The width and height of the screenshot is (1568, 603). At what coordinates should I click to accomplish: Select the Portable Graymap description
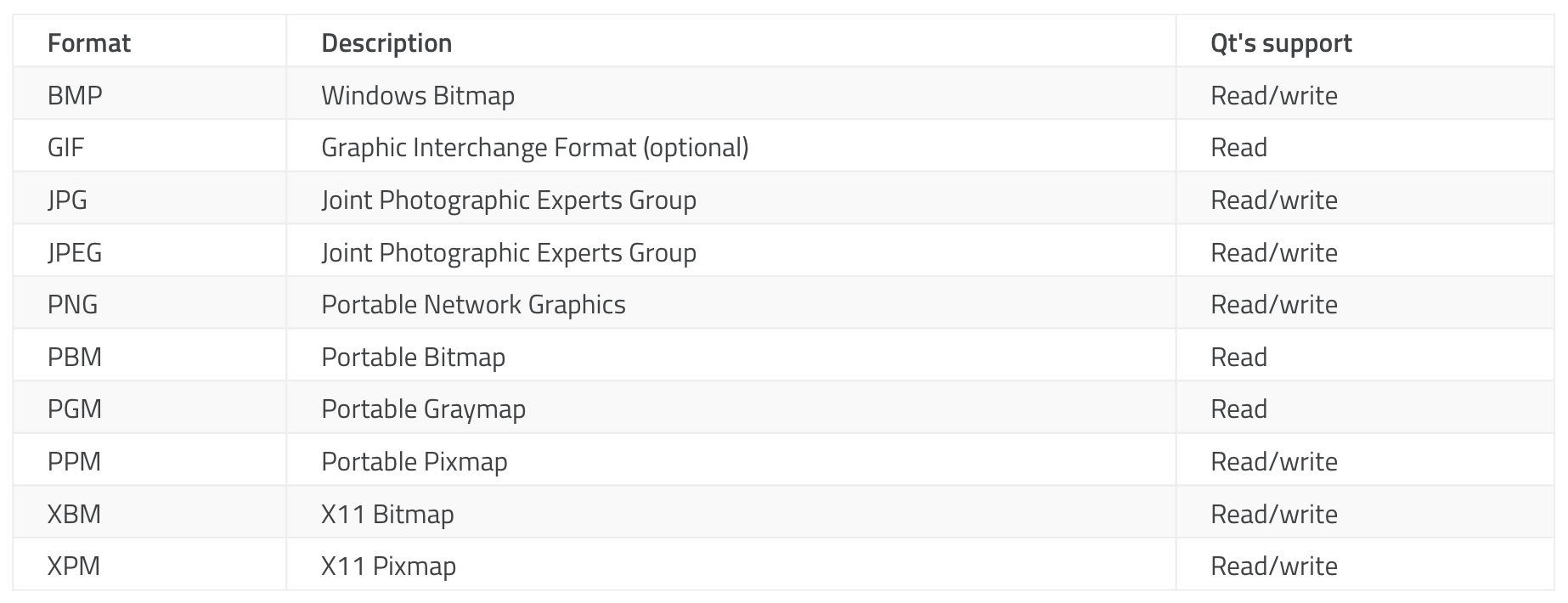pyautogui.click(x=423, y=409)
